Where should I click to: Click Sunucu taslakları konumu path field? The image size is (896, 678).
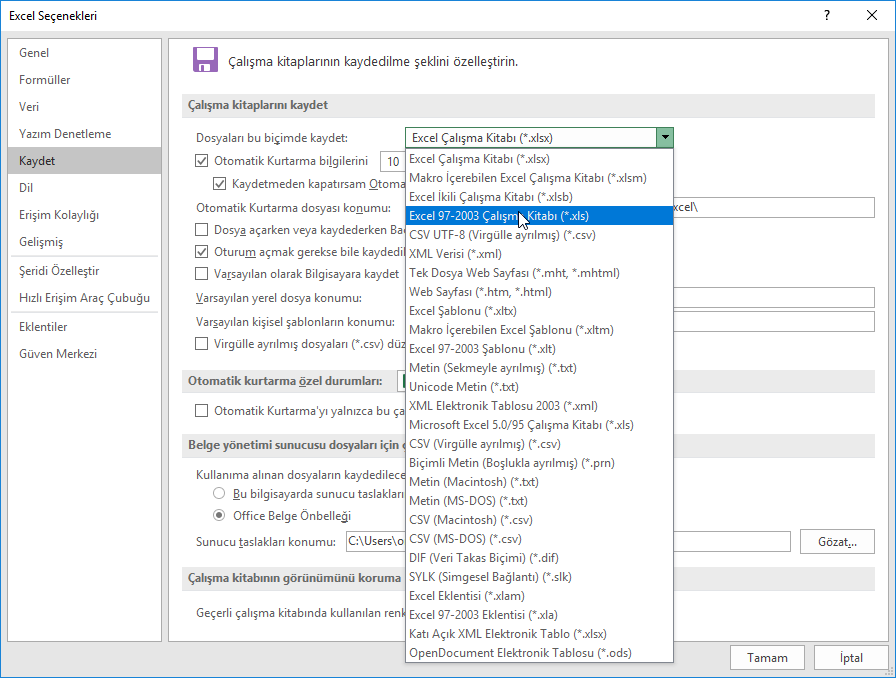pos(568,541)
